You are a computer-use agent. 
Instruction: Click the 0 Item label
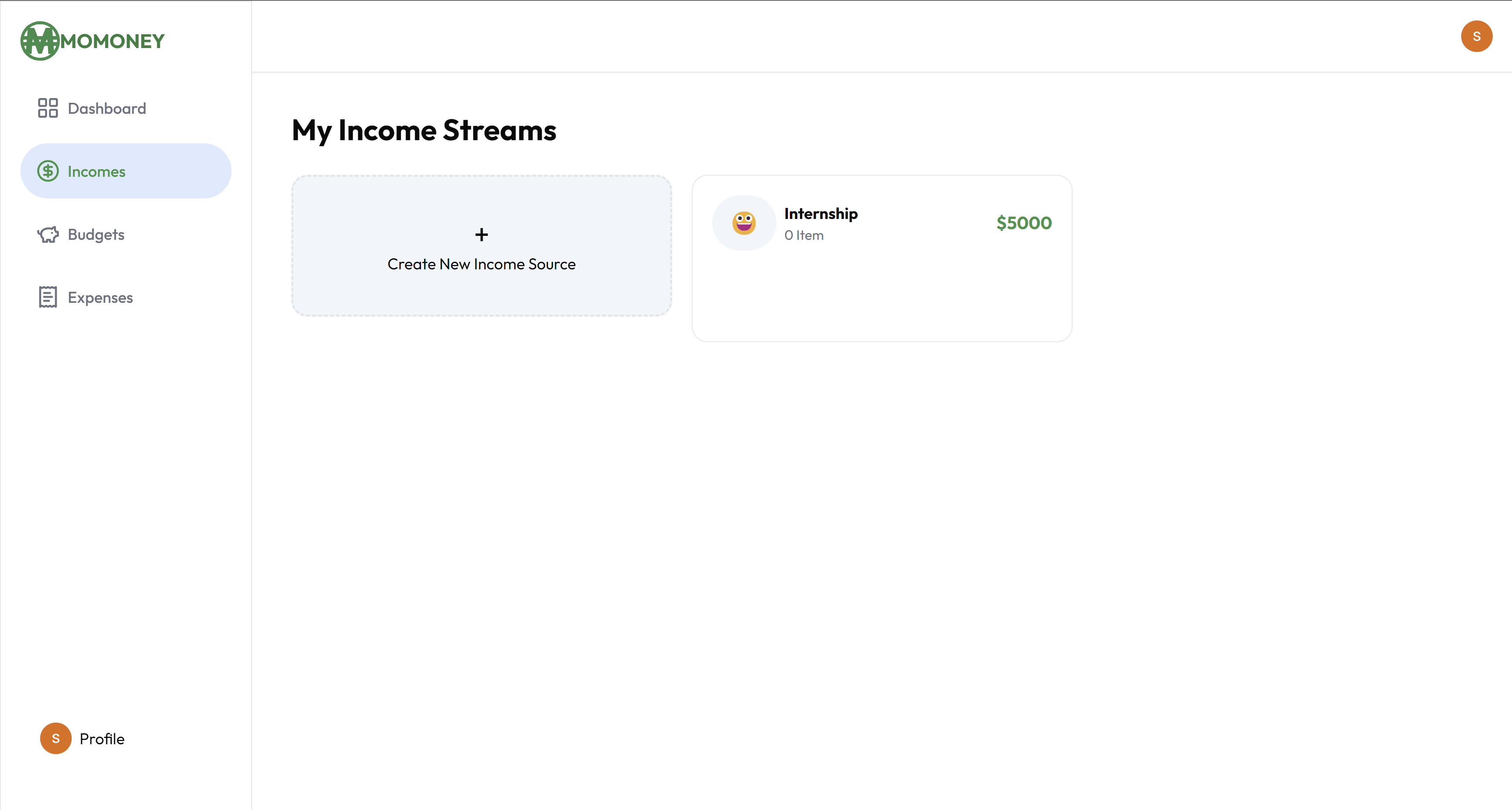(x=804, y=235)
